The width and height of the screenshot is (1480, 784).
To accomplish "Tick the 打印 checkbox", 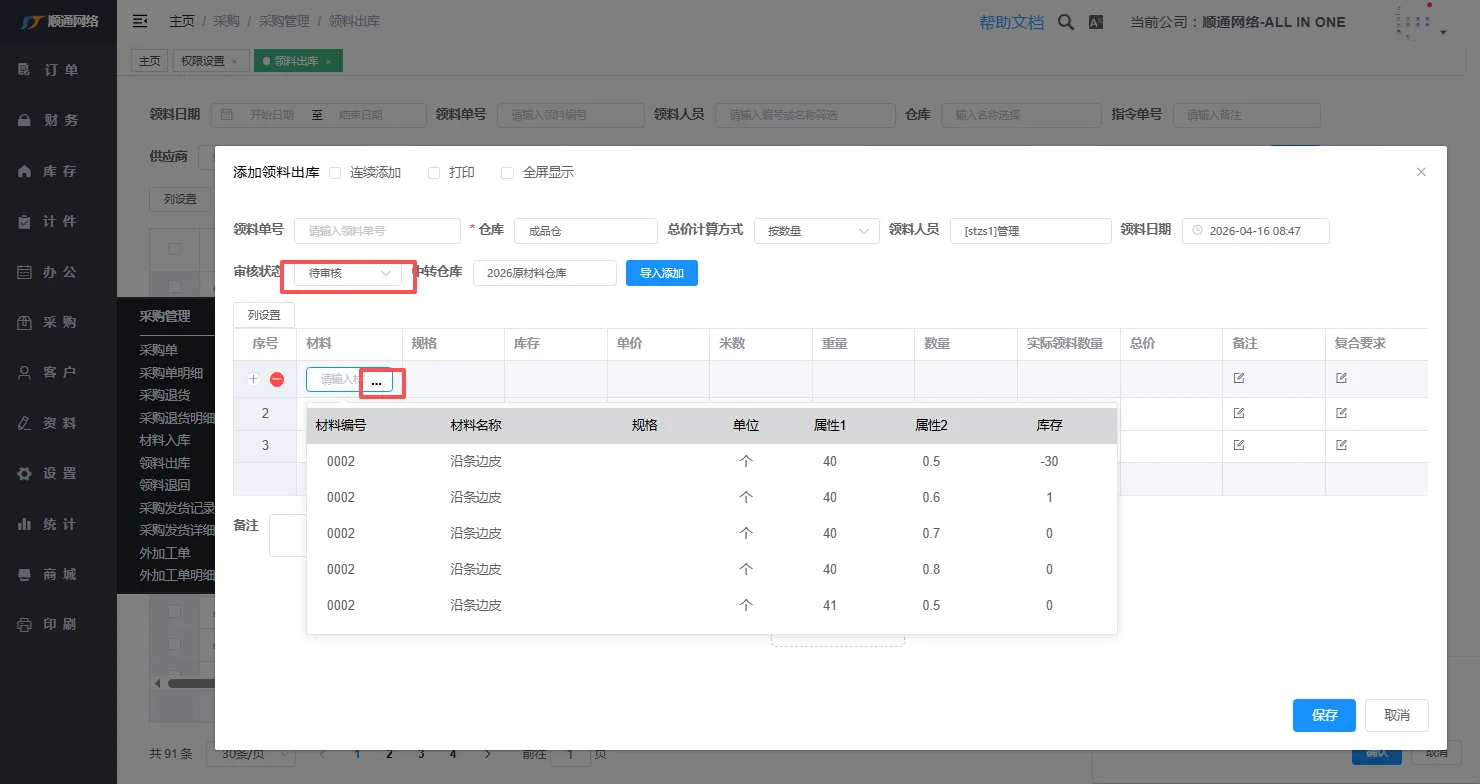I will [x=434, y=173].
